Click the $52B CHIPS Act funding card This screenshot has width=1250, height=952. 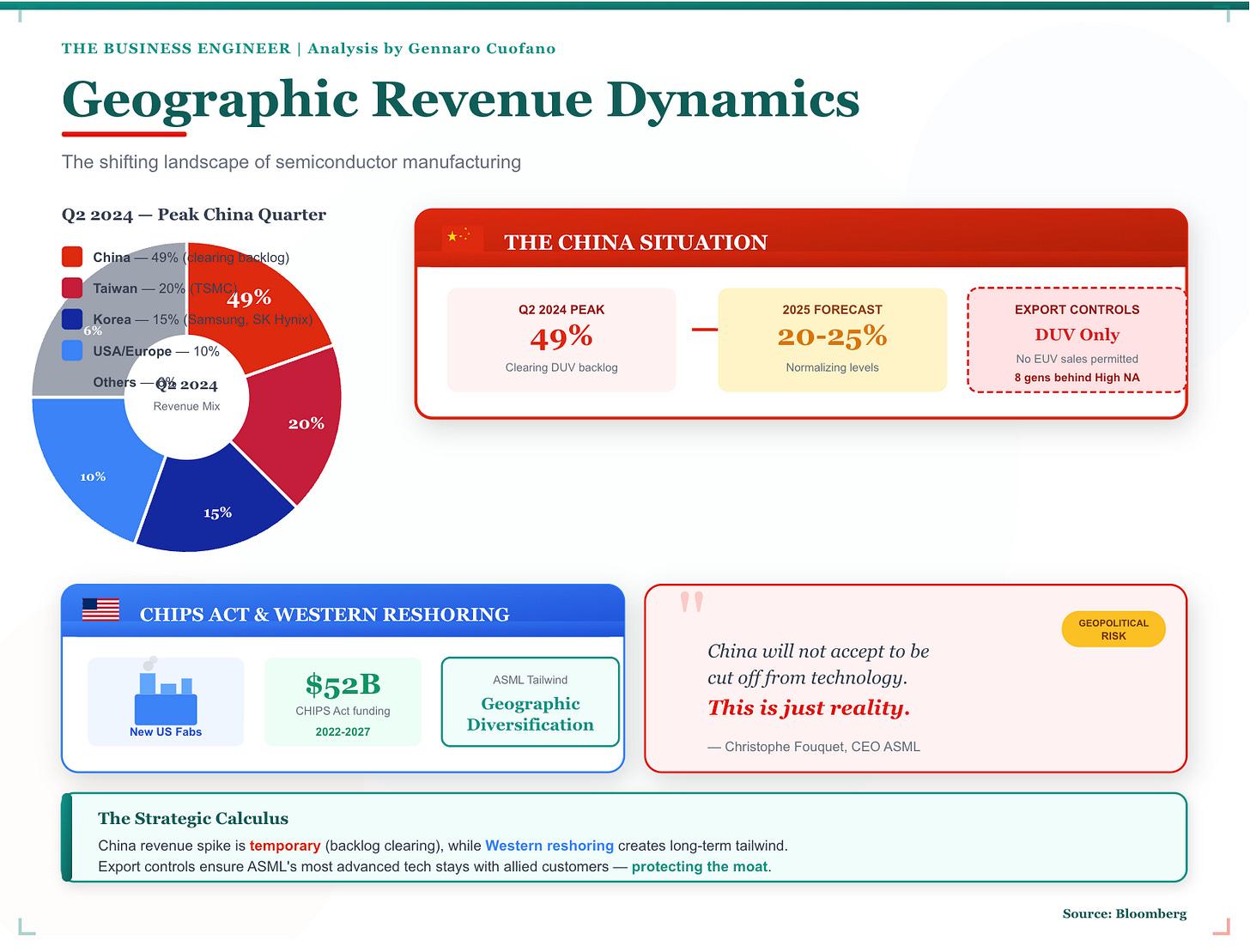343,701
